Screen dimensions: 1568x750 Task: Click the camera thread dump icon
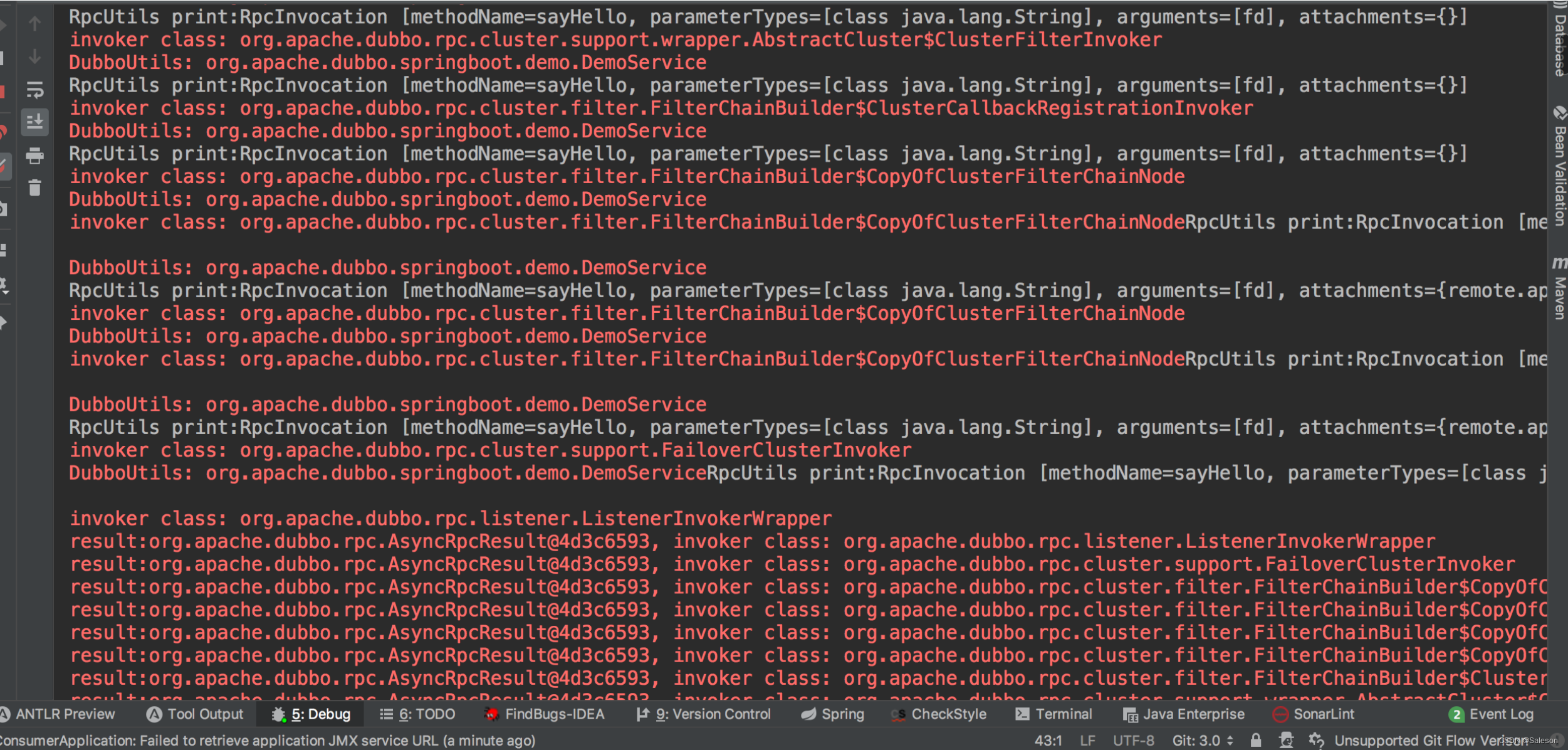(x=3, y=209)
